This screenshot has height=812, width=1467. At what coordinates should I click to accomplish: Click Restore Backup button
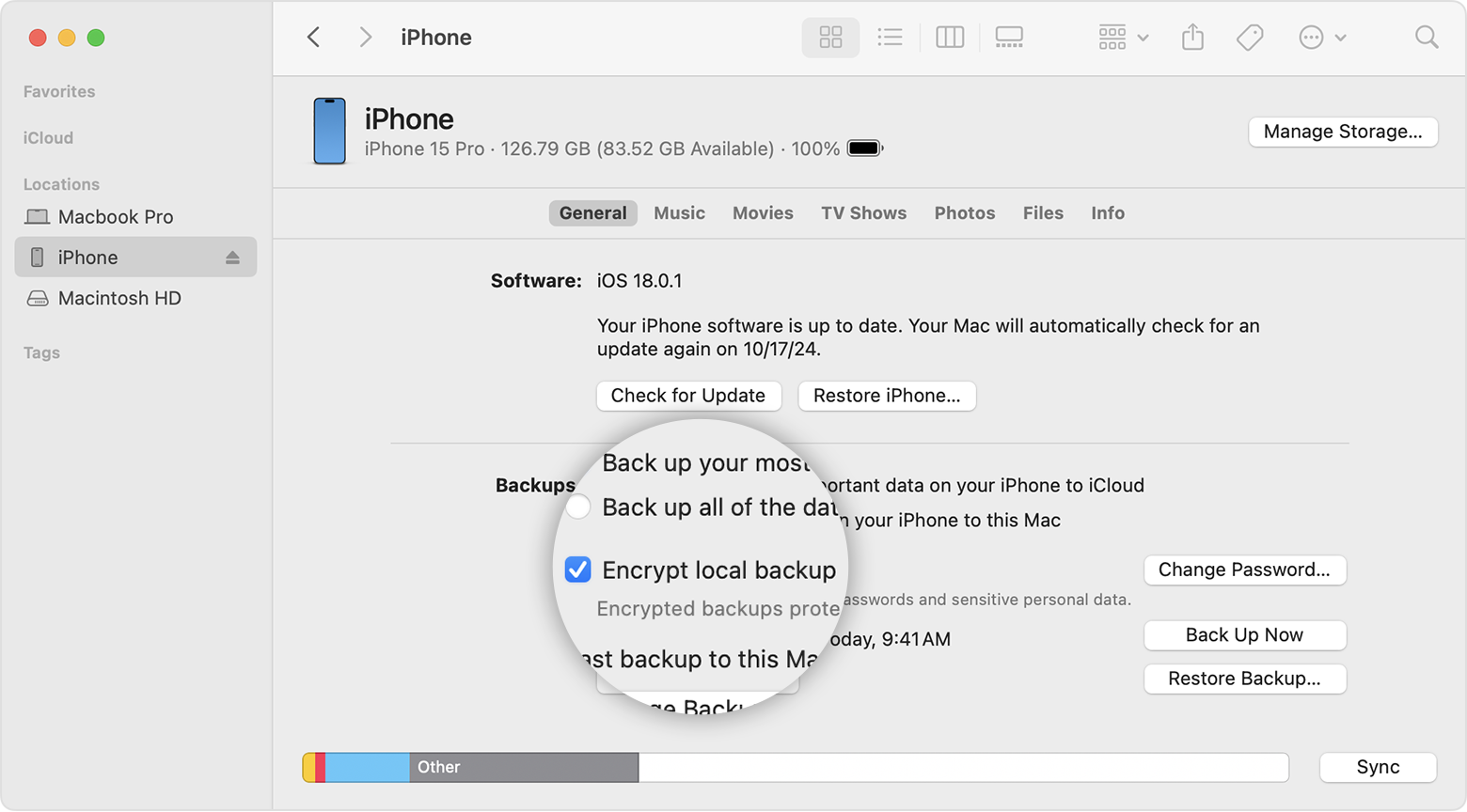1244,679
